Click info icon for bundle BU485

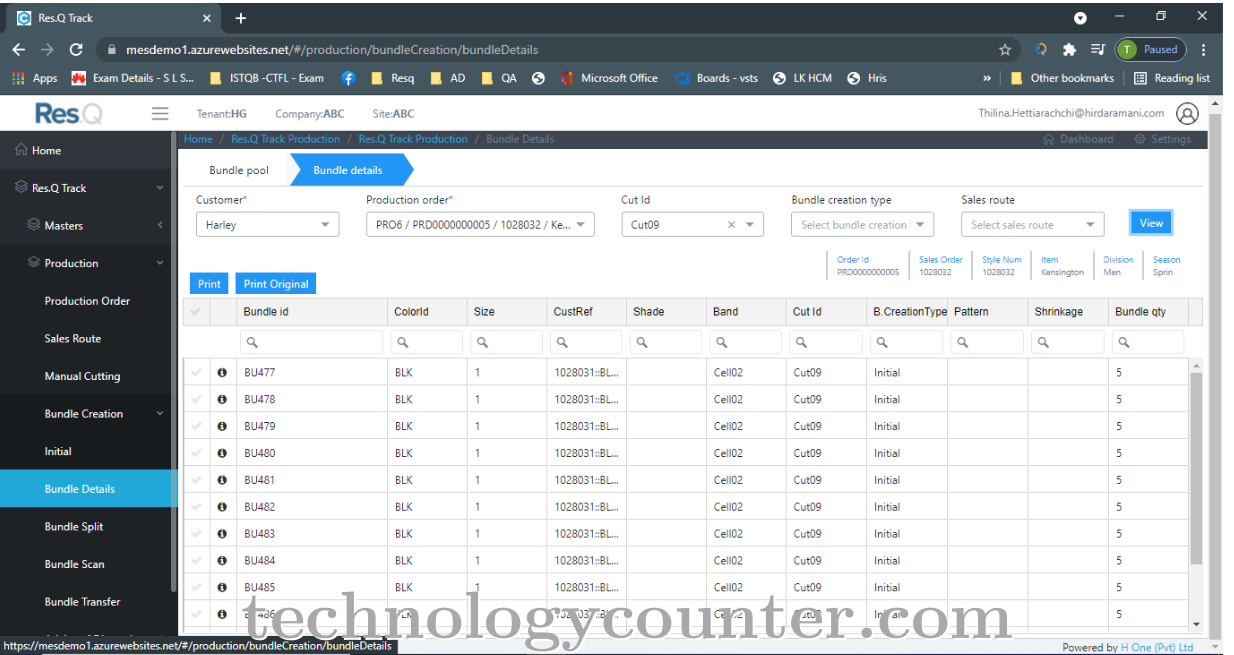tap(222, 588)
